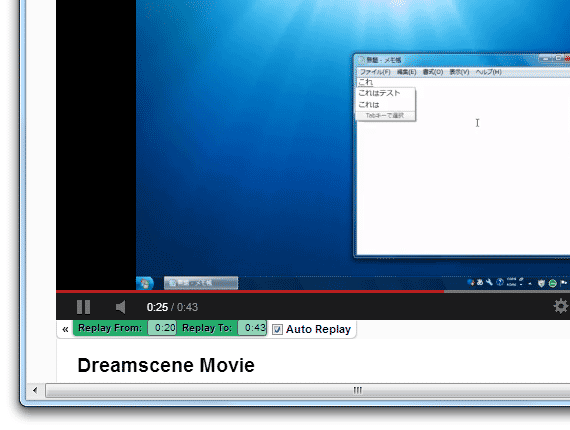
Task: Uncheck the Auto Replay checkbox
Action: (277, 330)
